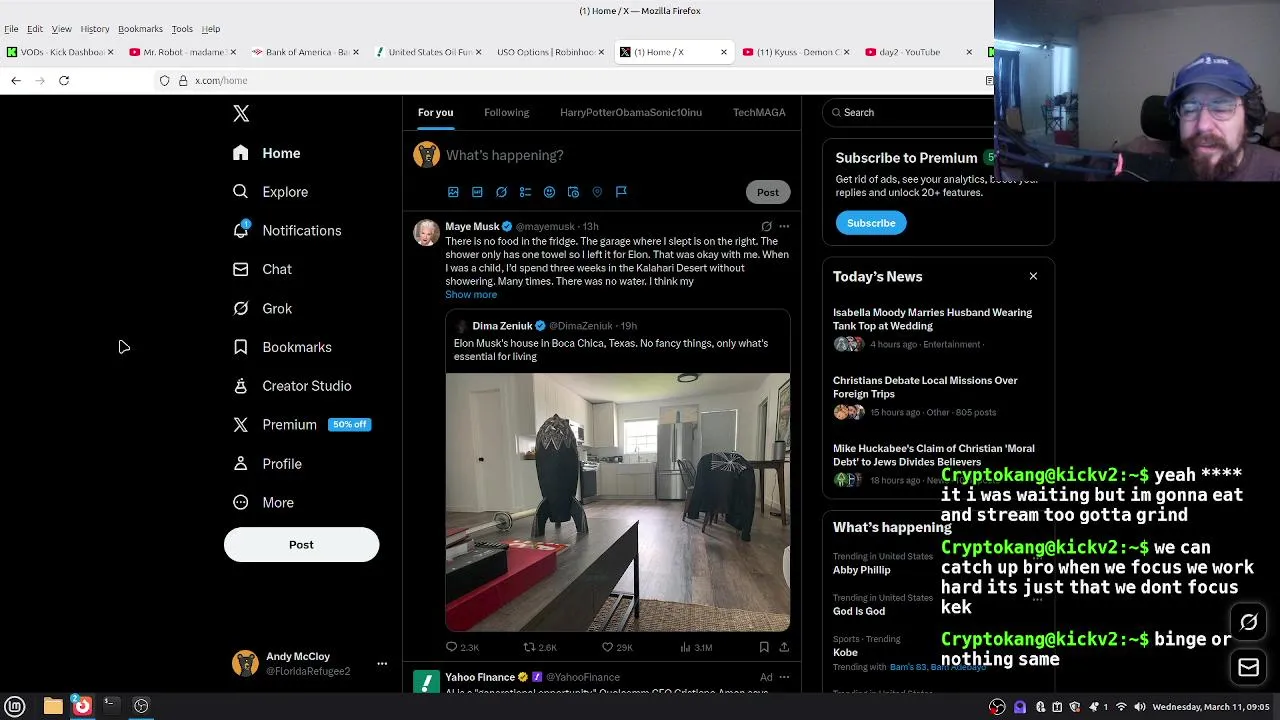Close the Home / X browser tab
Viewport: 1280px width, 720px height.
coord(724,52)
